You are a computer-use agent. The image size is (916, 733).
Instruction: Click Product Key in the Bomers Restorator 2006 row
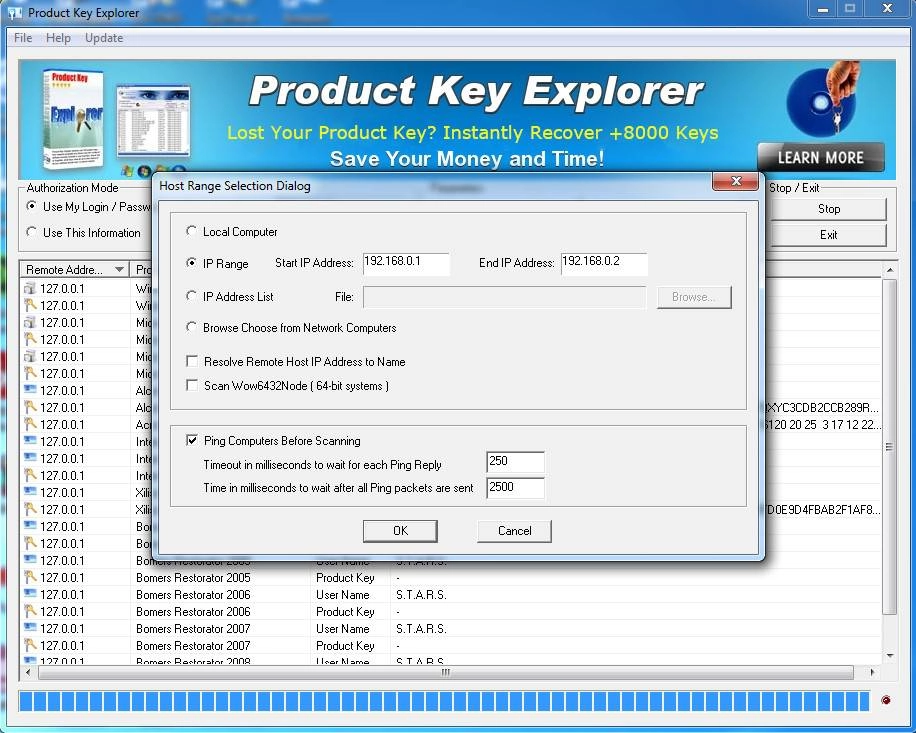(345, 612)
